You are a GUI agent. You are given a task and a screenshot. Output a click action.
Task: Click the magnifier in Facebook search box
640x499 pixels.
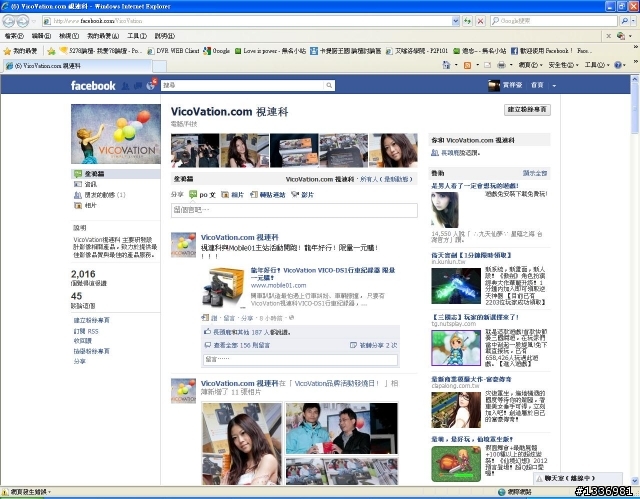(329, 85)
